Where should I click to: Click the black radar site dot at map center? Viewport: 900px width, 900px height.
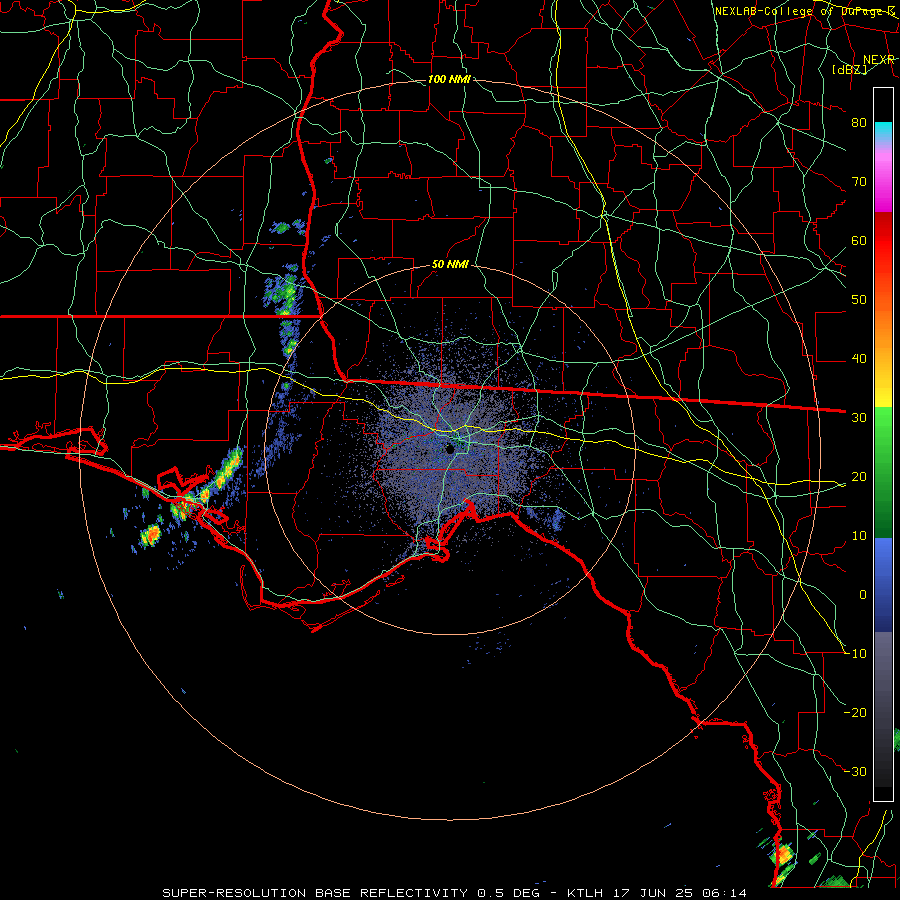pos(450,449)
